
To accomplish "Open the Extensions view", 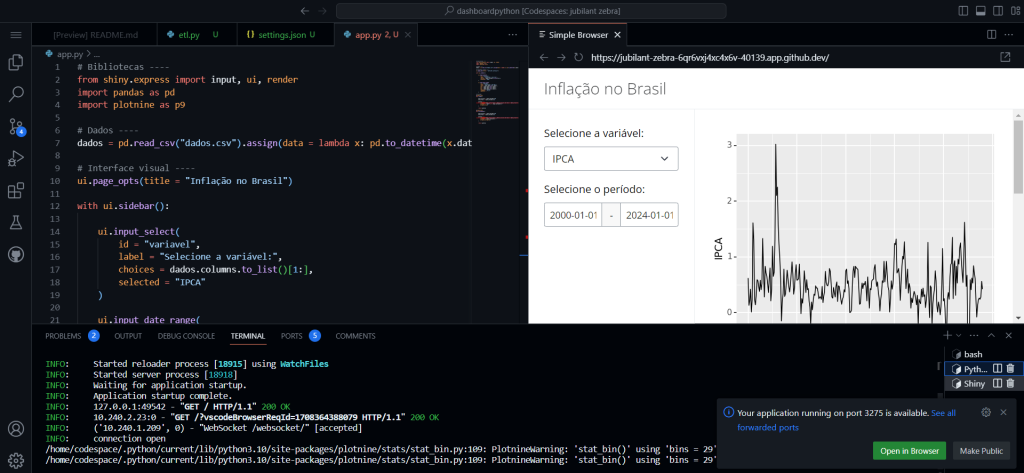I will (16, 191).
